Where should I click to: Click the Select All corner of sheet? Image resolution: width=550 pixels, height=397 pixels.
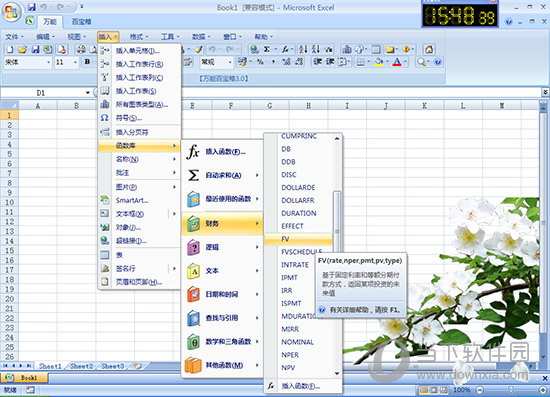pos(9,105)
